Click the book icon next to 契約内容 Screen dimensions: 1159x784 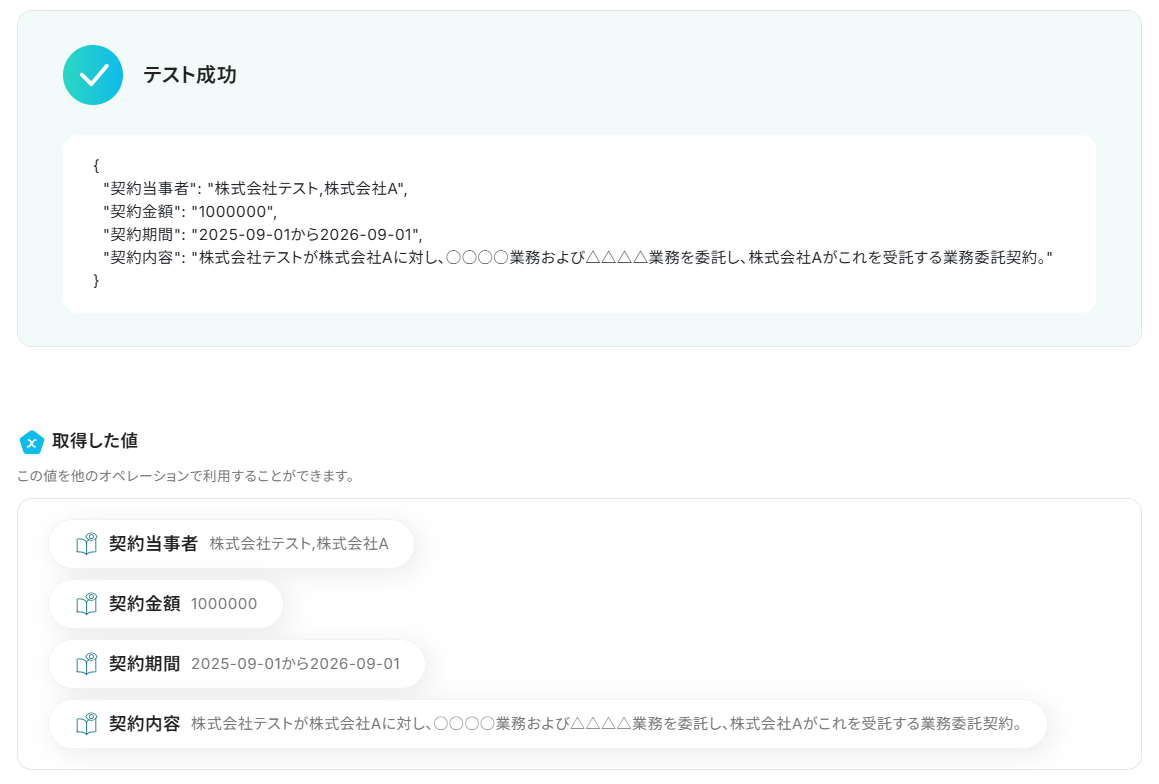[x=86, y=723]
